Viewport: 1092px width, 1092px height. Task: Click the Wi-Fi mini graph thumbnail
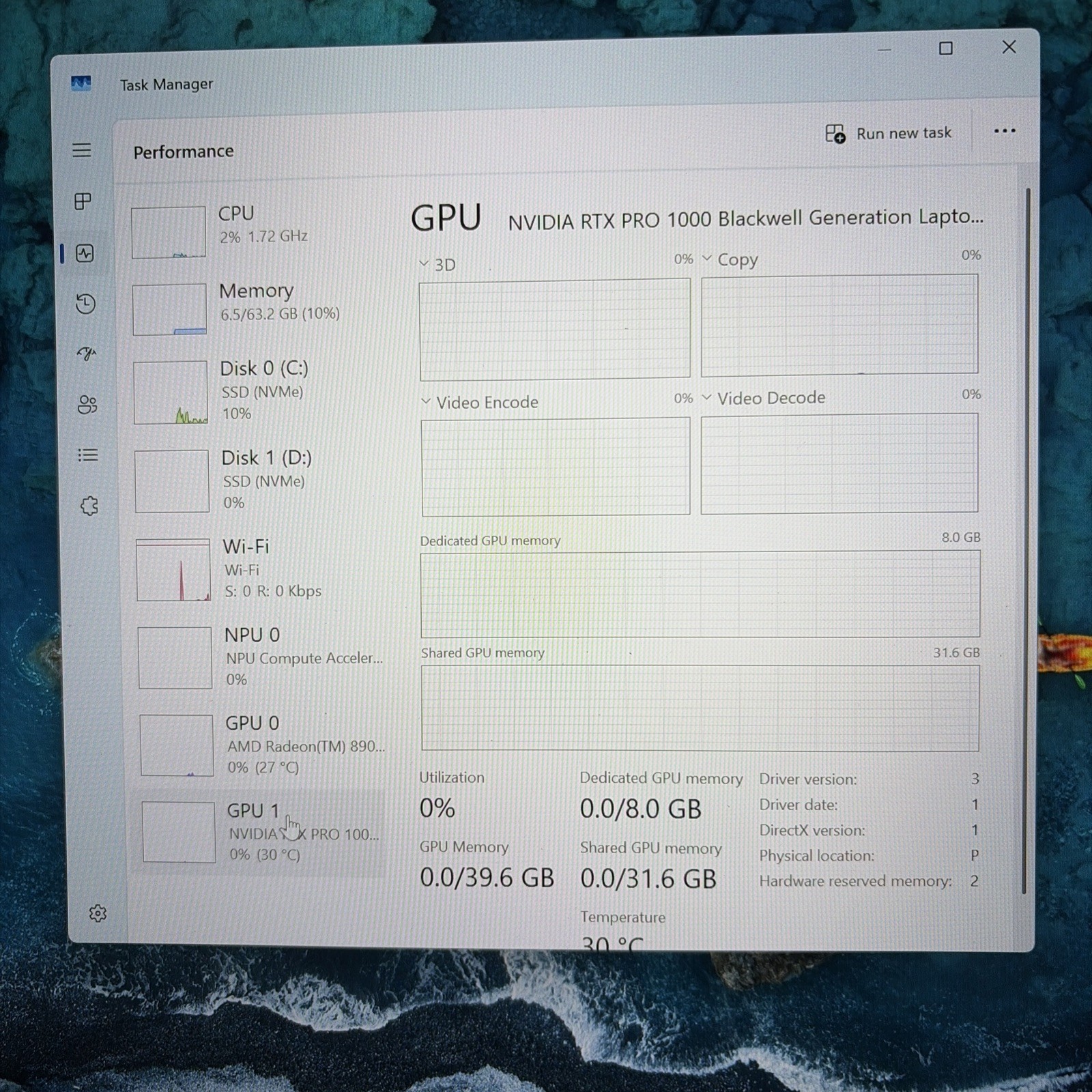(173, 570)
